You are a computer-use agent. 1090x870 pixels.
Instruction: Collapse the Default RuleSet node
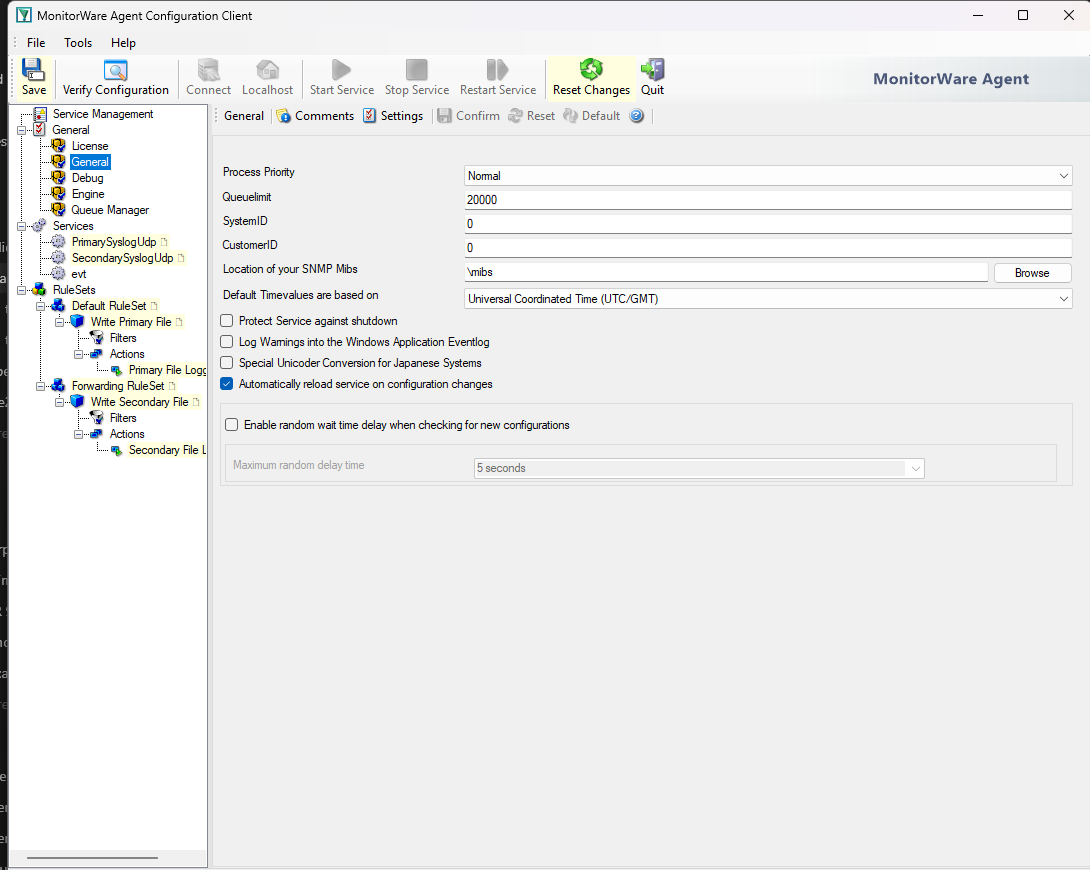pyautogui.click(x=40, y=306)
